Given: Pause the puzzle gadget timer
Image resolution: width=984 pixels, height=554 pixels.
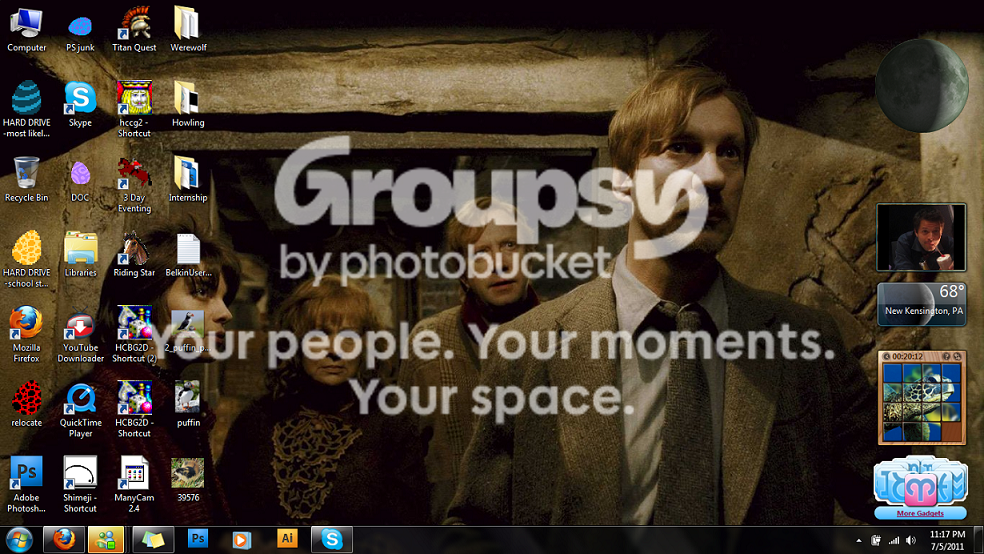Looking at the screenshot, I should (x=886, y=356).
